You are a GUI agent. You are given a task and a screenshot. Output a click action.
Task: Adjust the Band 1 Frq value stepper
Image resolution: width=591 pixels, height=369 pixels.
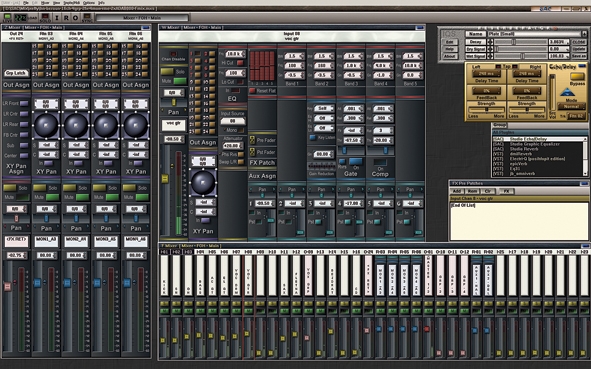(302, 66)
